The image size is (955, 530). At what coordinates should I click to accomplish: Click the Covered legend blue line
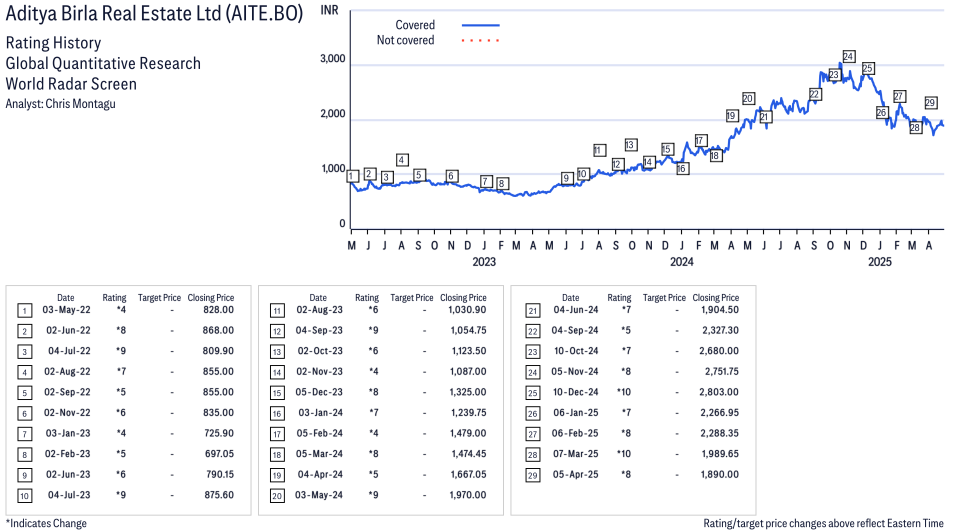(x=481, y=25)
